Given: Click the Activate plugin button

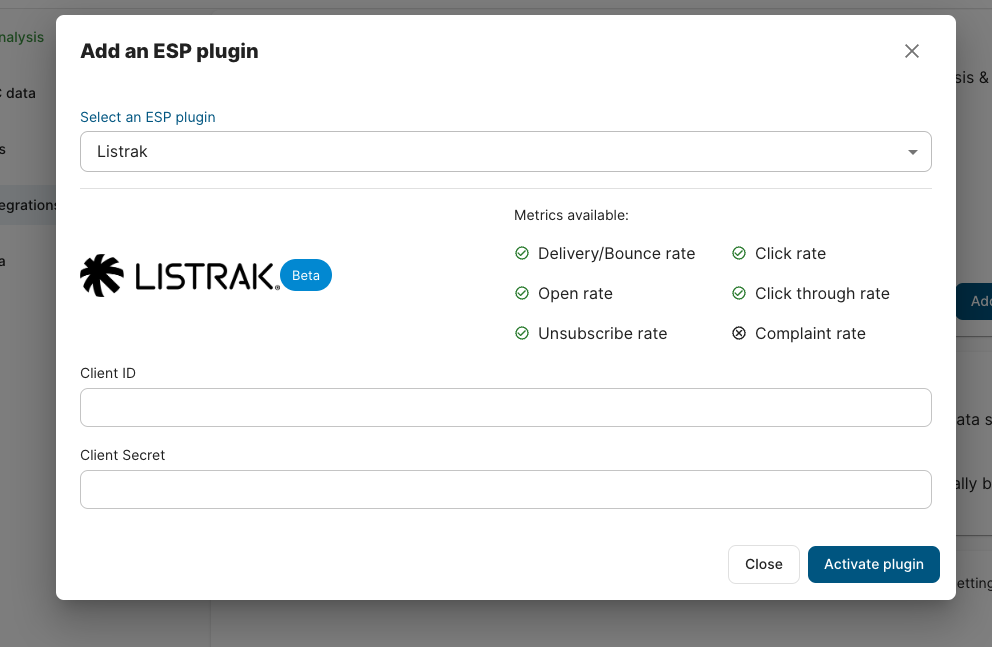Looking at the screenshot, I should point(873,564).
